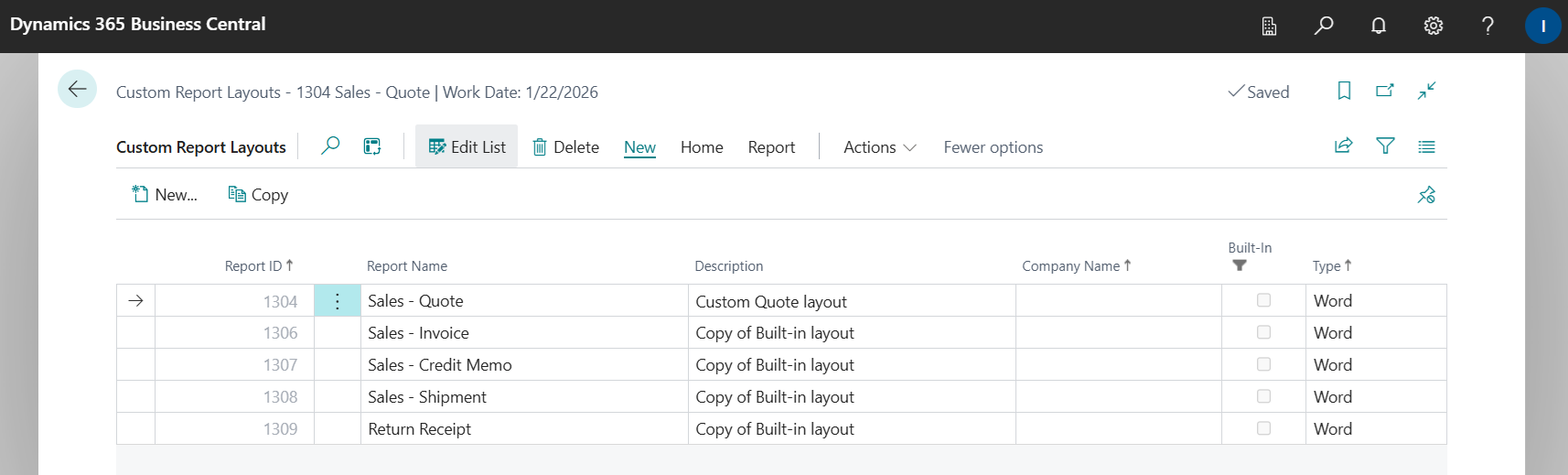Click Report ID 1309 cell
This screenshot has height=475, width=1568.
click(x=234, y=429)
